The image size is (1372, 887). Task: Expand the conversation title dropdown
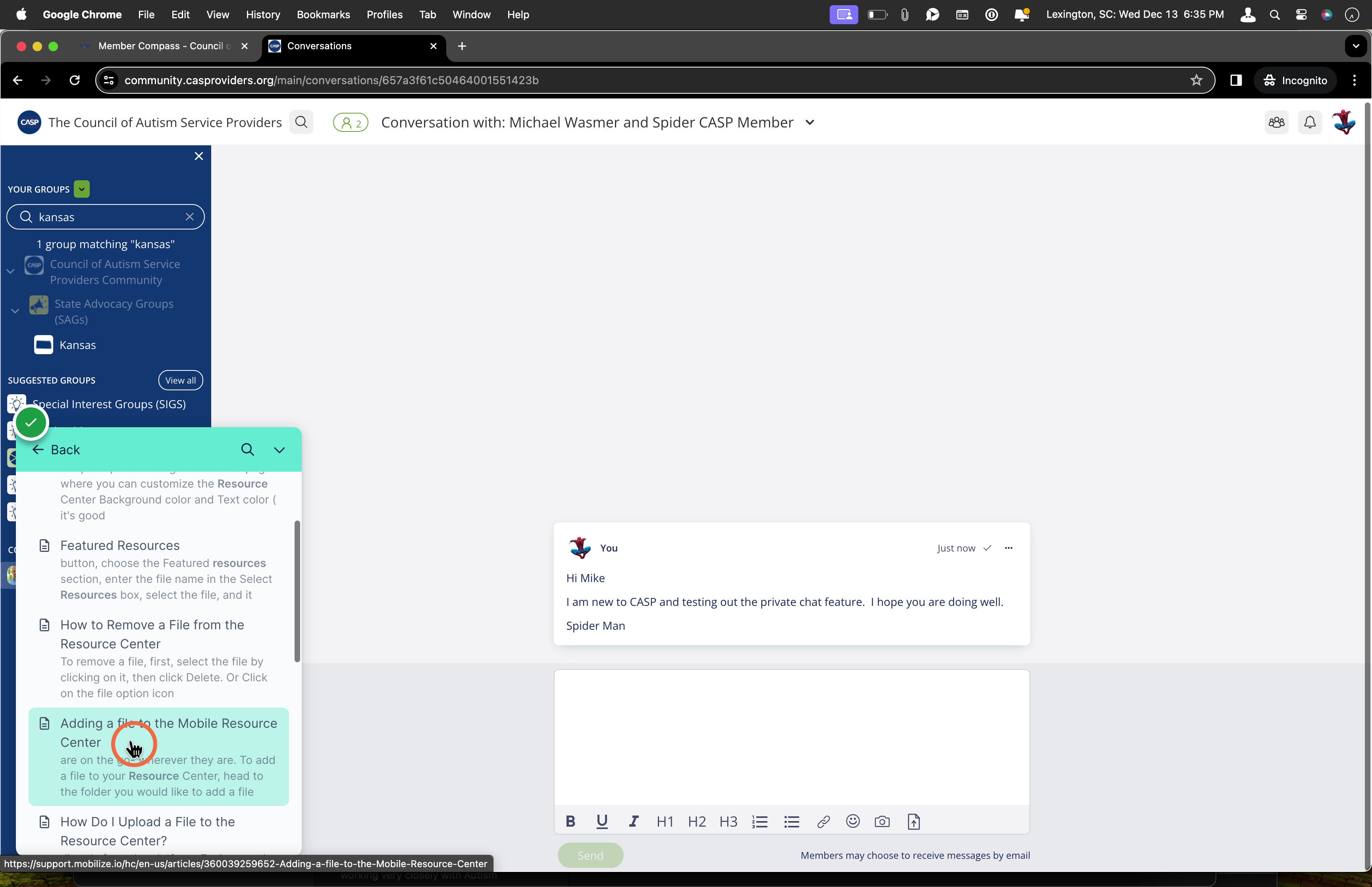(809, 122)
